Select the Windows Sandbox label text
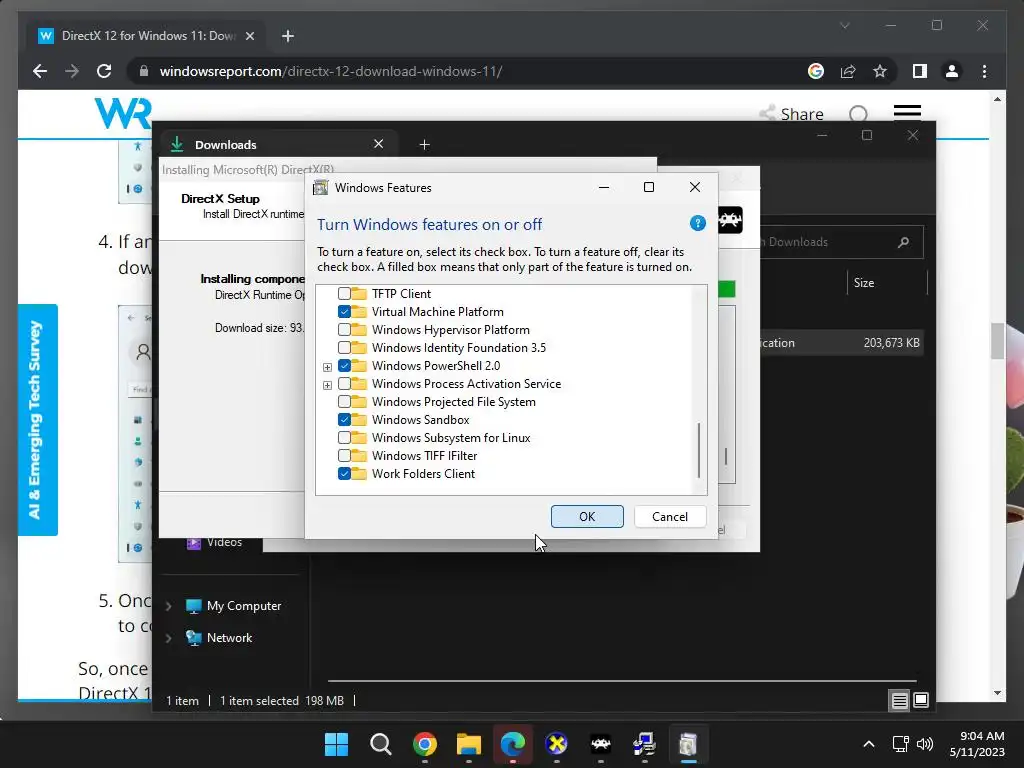The image size is (1024, 768). (x=421, y=419)
